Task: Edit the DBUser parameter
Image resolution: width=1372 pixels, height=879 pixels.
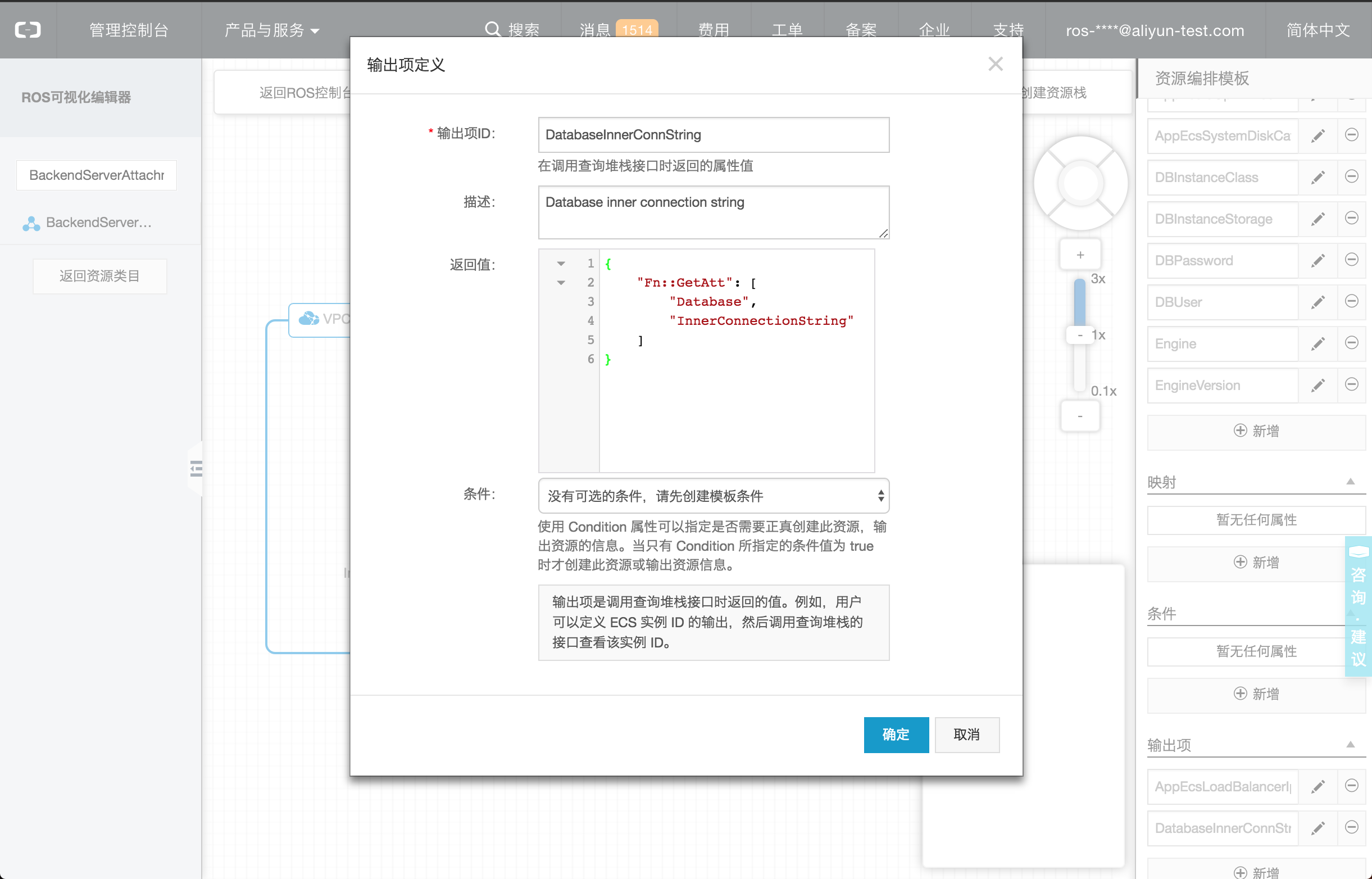Action: [x=1318, y=302]
